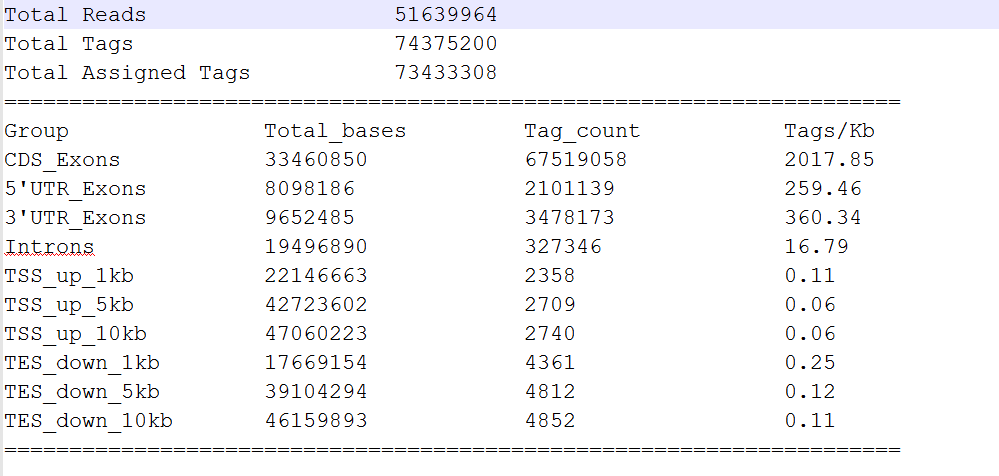
Task: Click the Group column header
Action: pyautogui.click(x=36, y=131)
